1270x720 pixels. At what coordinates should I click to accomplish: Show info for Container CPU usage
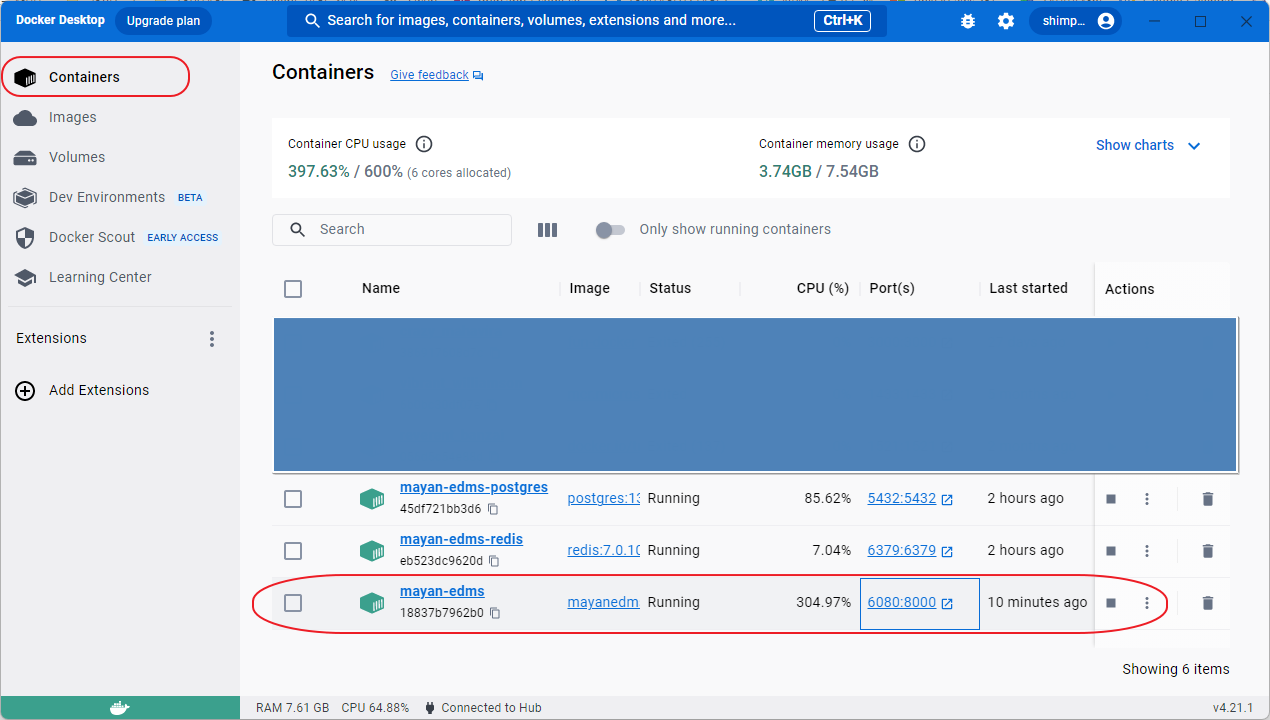click(x=424, y=144)
